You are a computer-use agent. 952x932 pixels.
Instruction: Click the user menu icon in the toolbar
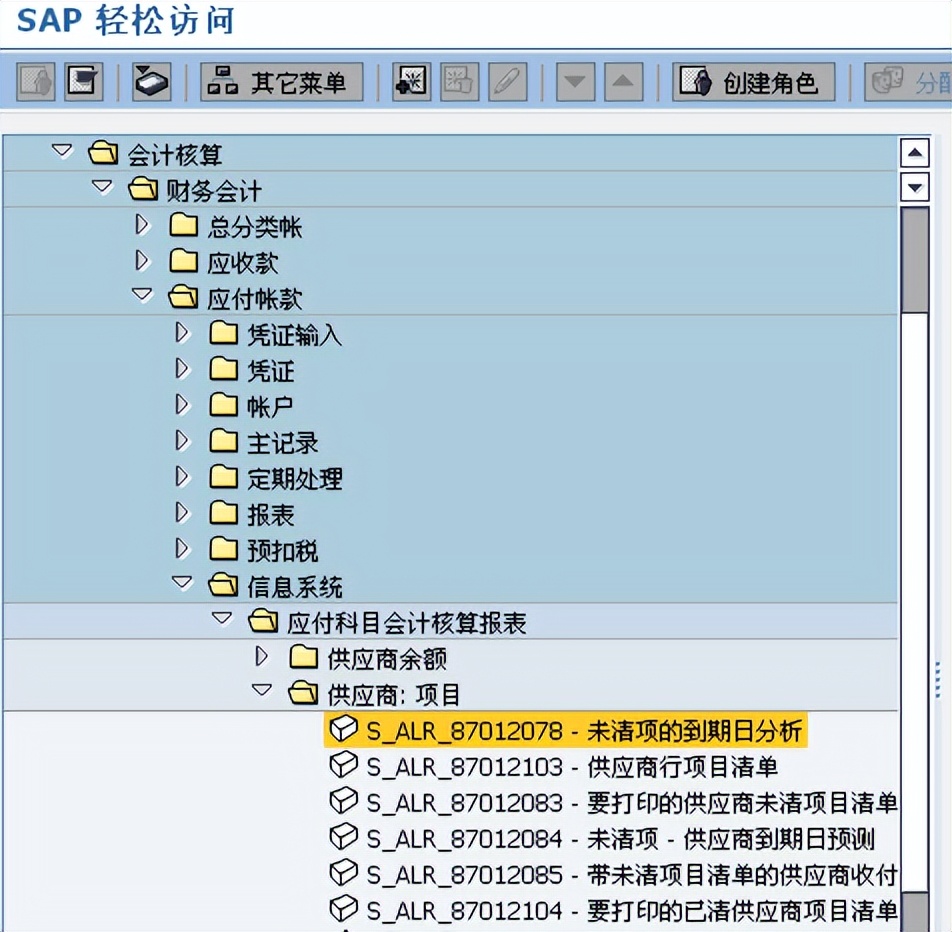[x=35, y=81]
